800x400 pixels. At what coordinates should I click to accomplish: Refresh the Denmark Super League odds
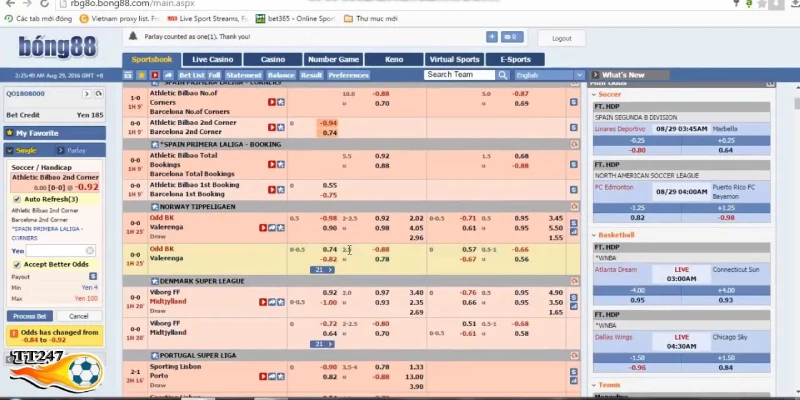click(574, 281)
